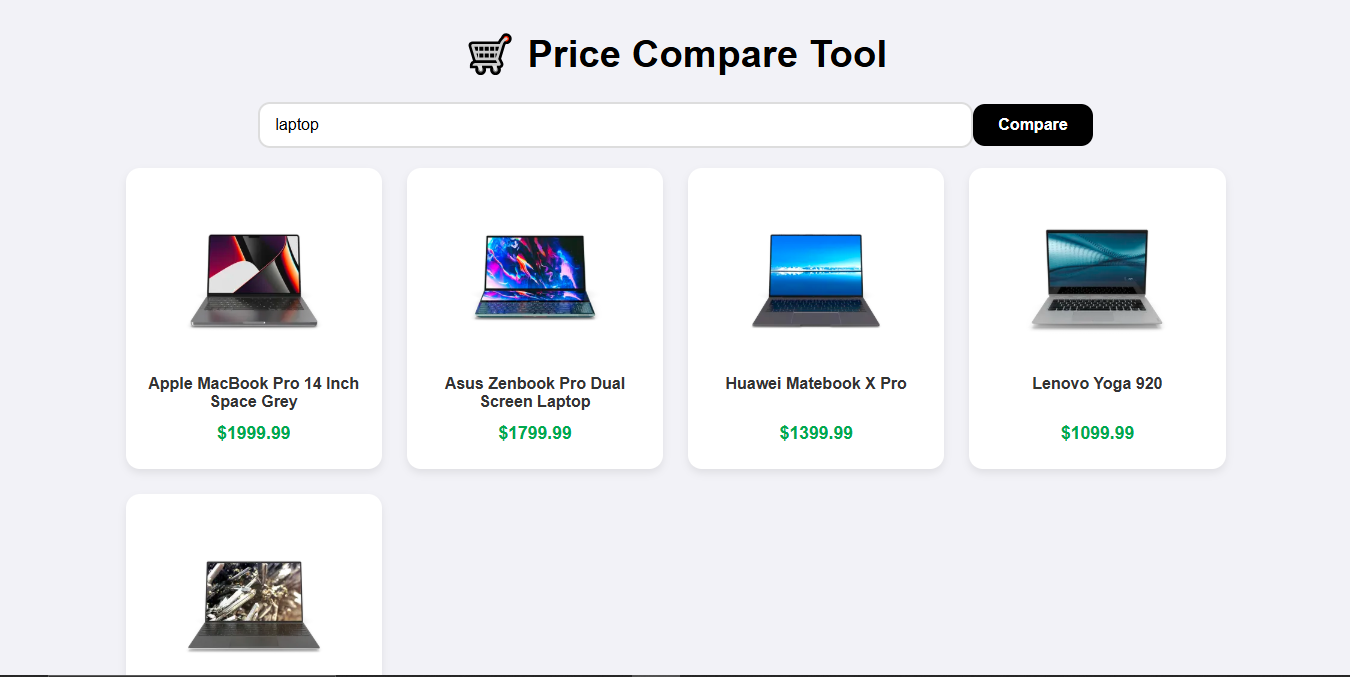The image size is (1350, 677).
Task: Click the Price Compare Tool heading
Action: [707, 54]
